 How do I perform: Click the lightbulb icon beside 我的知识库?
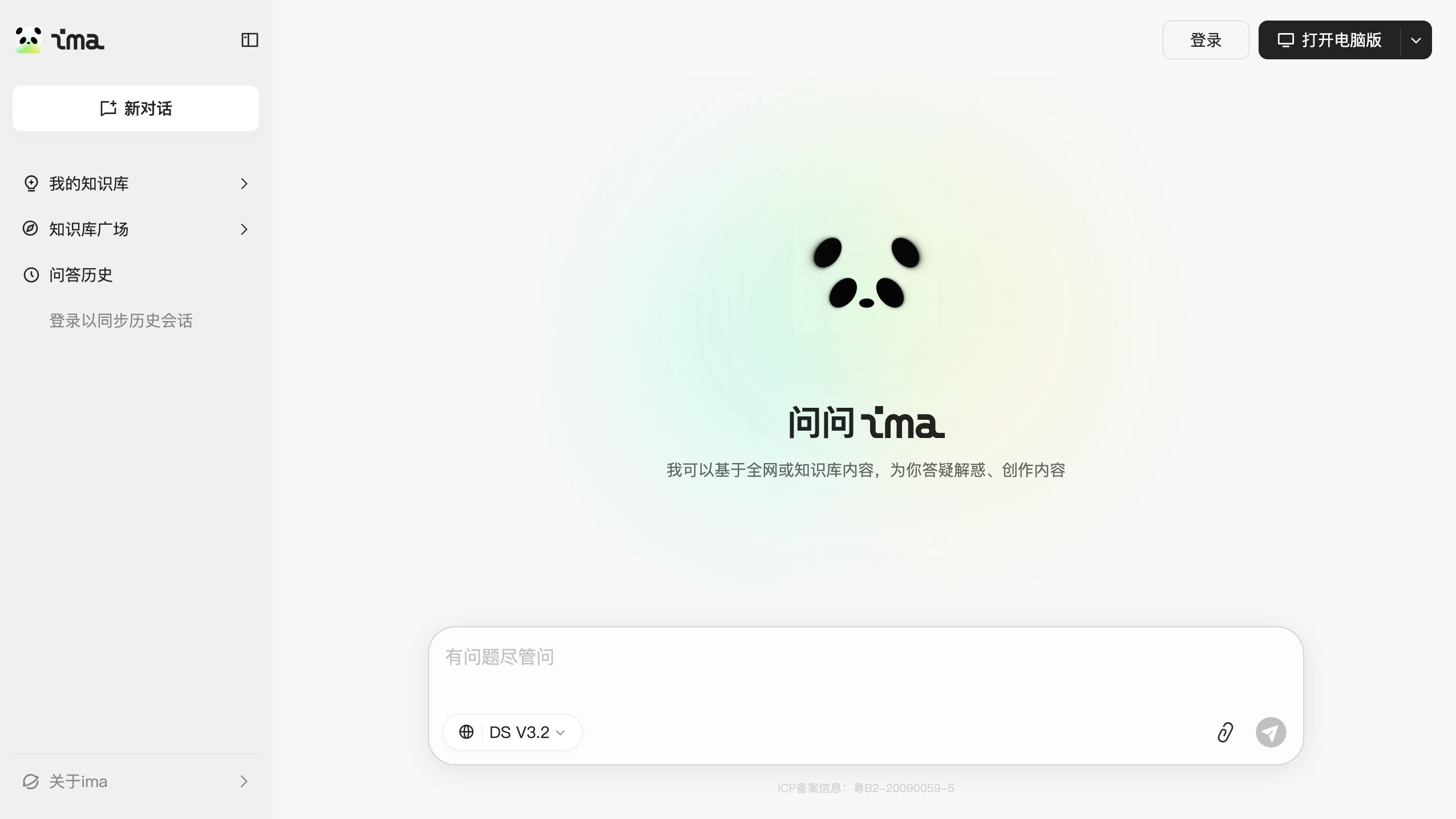[31, 184]
